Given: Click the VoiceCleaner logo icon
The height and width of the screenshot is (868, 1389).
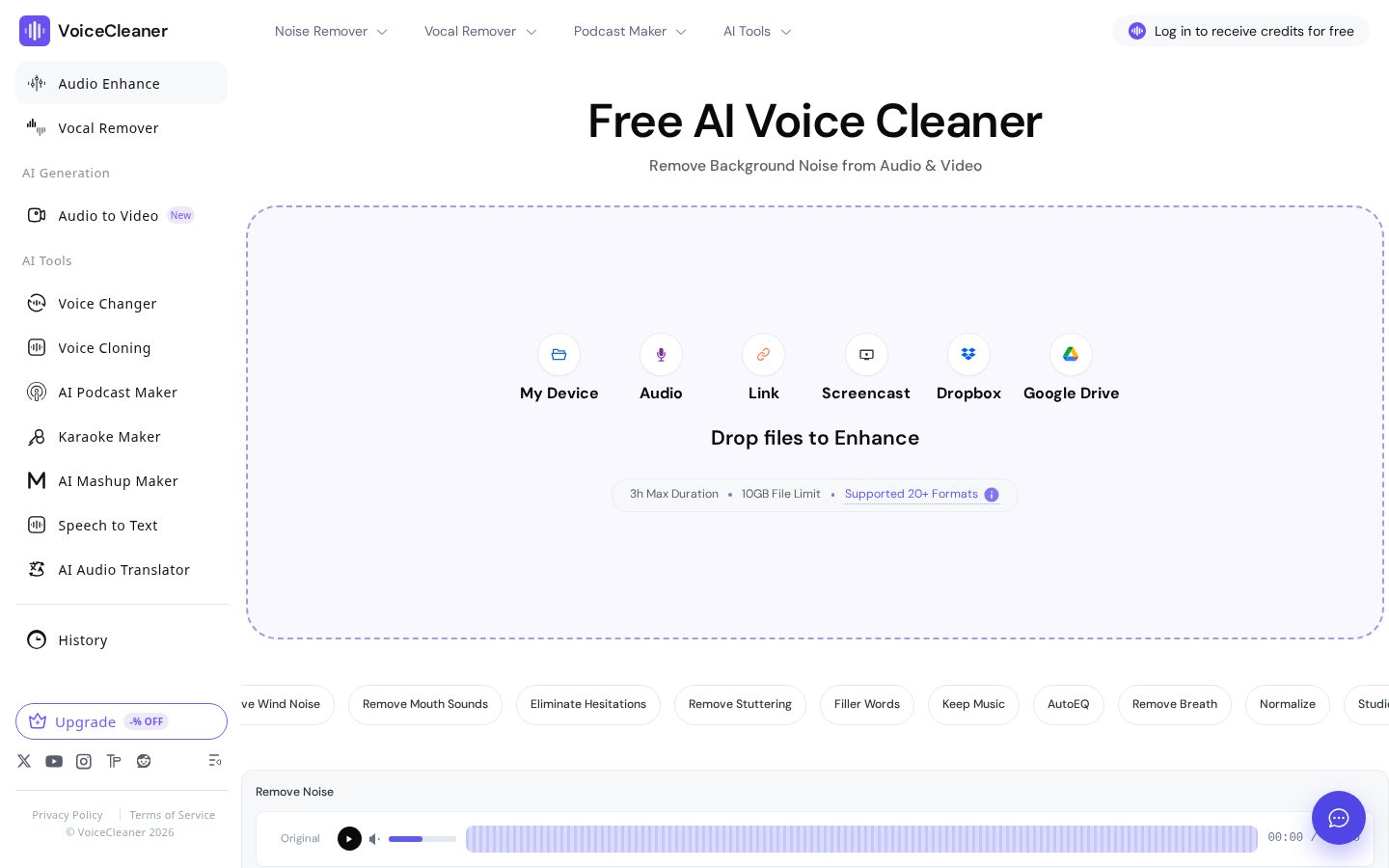Looking at the screenshot, I should pyautogui.click(x=35, y=31).
